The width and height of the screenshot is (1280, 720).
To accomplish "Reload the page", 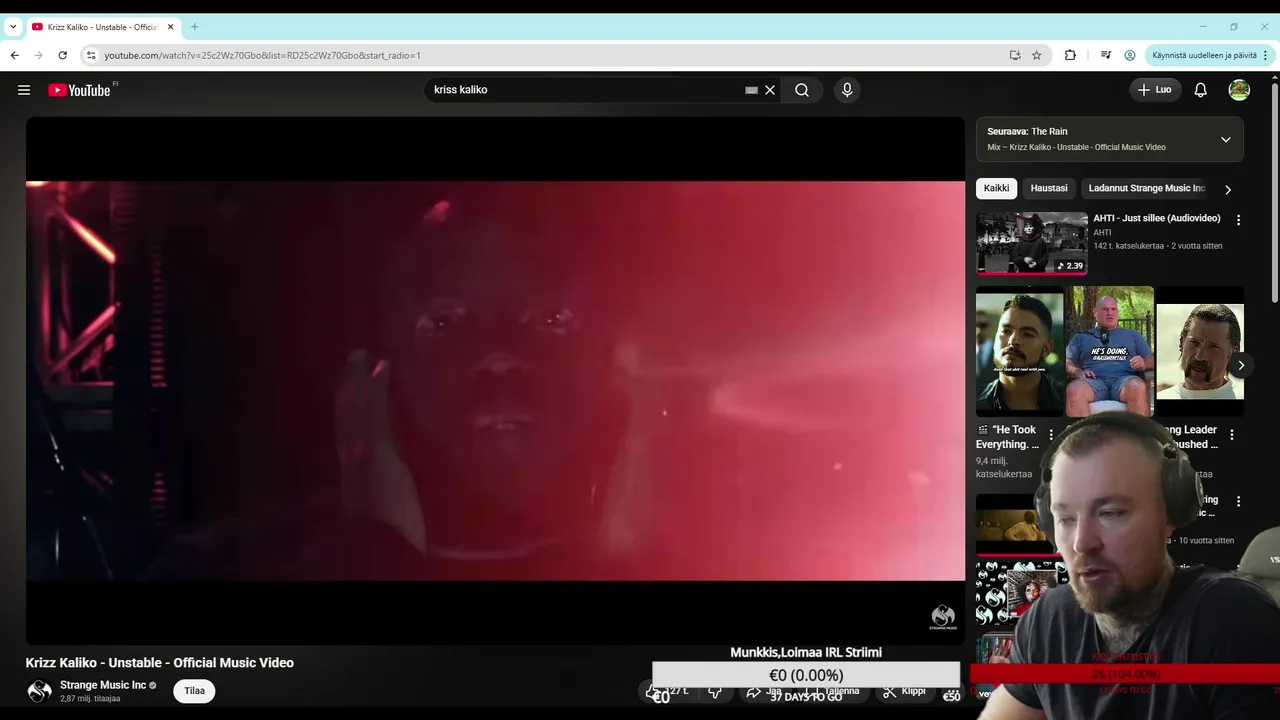I will pyautogui.click(x=63, y=55).
